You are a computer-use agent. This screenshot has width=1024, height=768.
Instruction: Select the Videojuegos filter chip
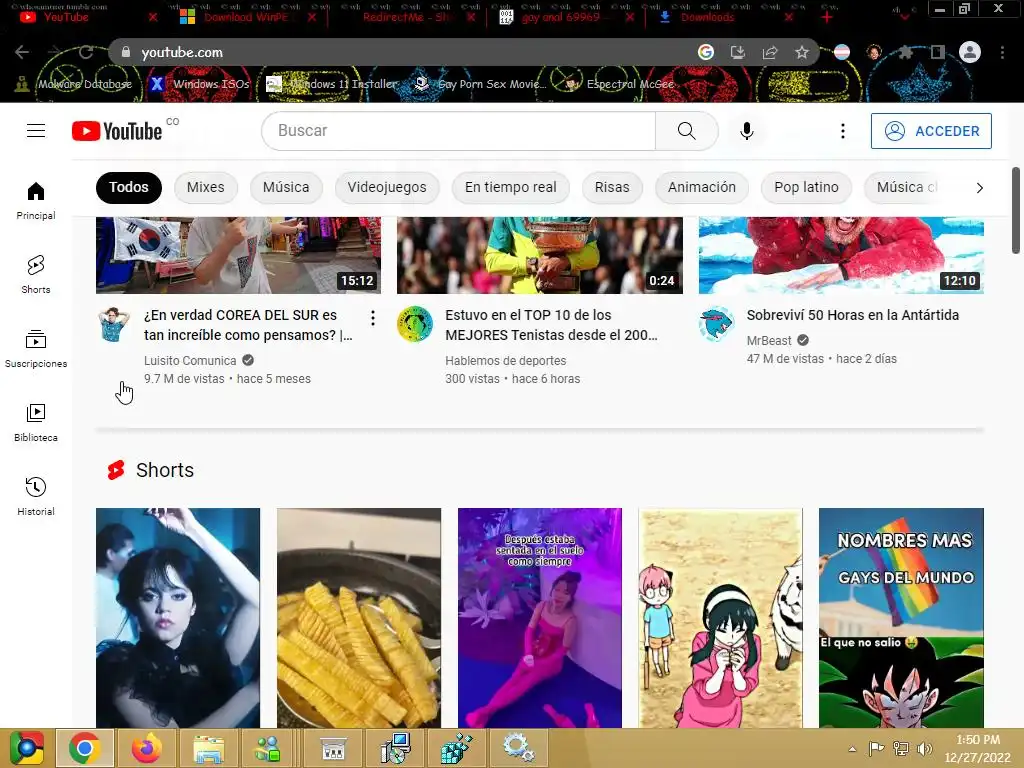tap(387, 187)
